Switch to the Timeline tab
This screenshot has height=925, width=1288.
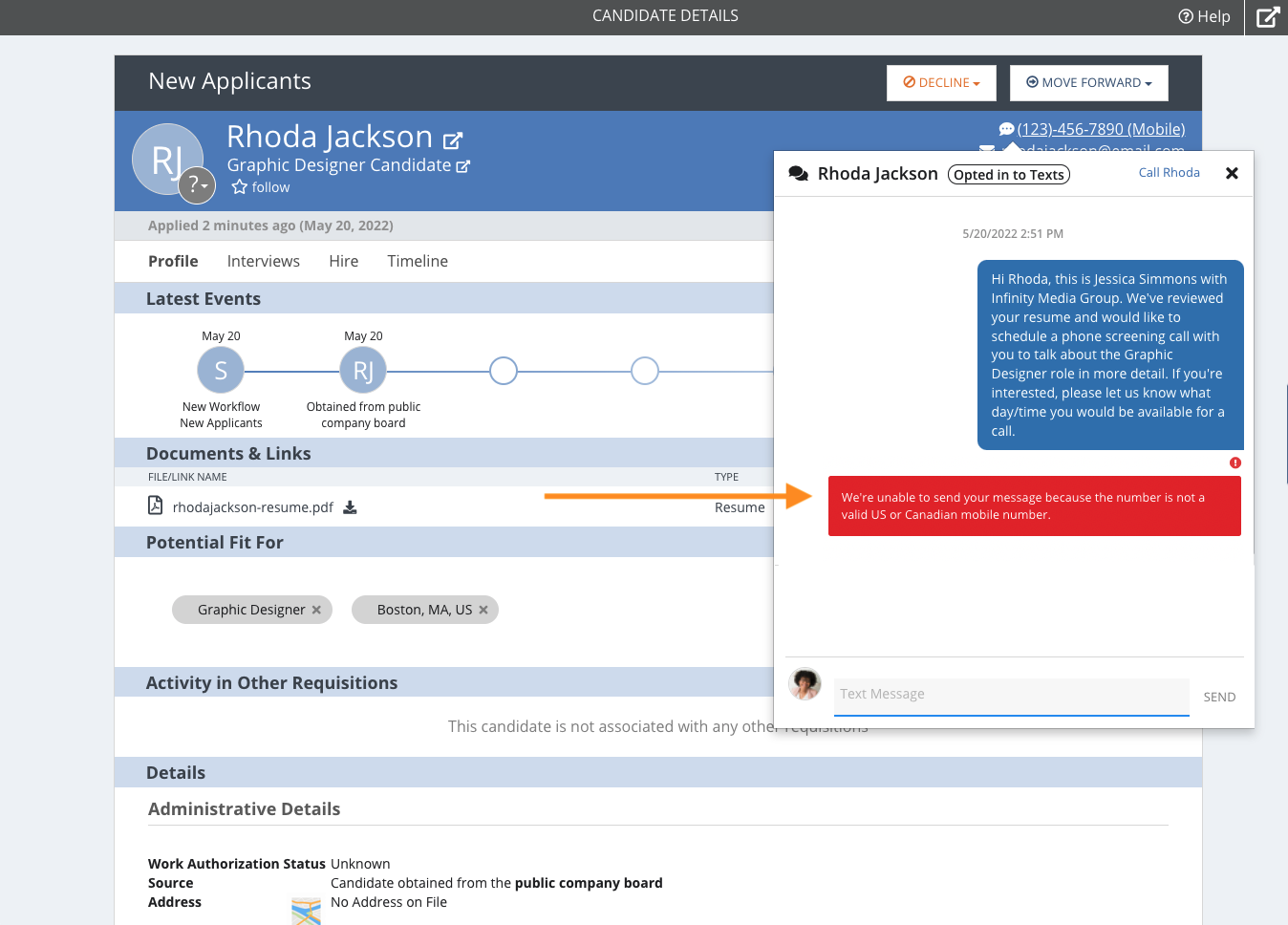pyautogui.click(x=417, y=261)
